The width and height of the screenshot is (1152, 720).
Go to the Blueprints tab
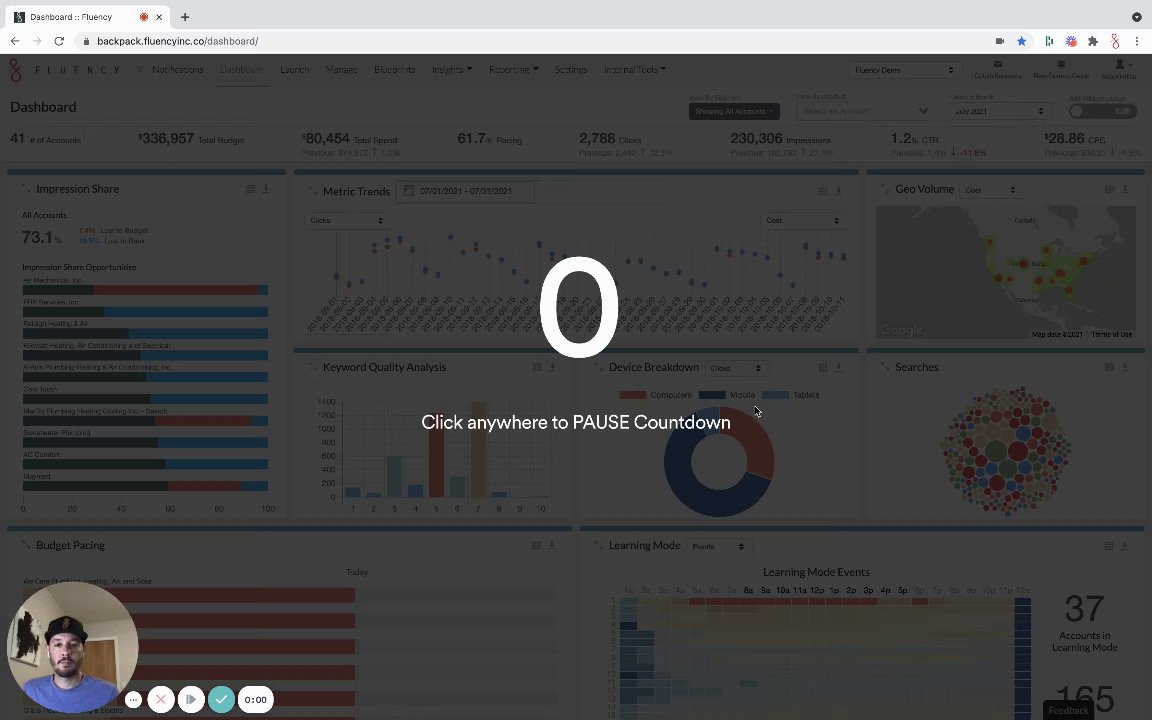(395, 70)
